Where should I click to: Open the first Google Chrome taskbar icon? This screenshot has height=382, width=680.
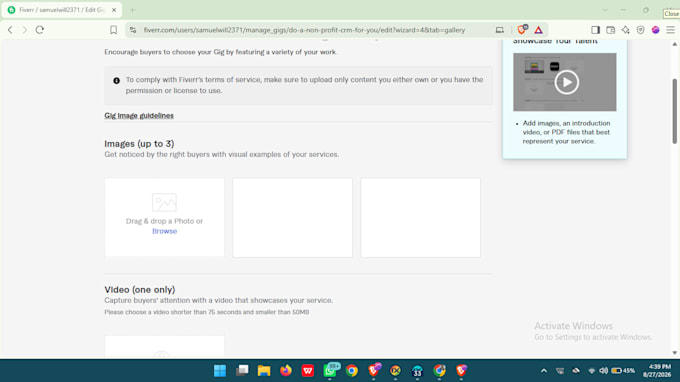click(352, 371)
